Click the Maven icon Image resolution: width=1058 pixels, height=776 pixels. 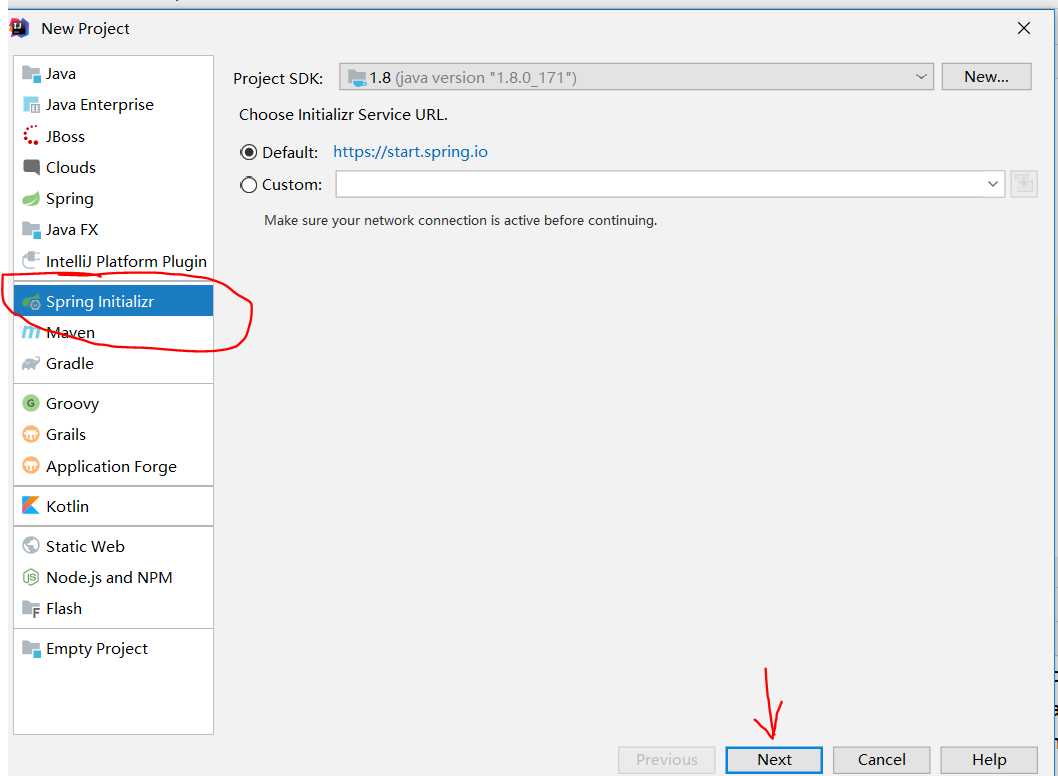coord(31,332)
